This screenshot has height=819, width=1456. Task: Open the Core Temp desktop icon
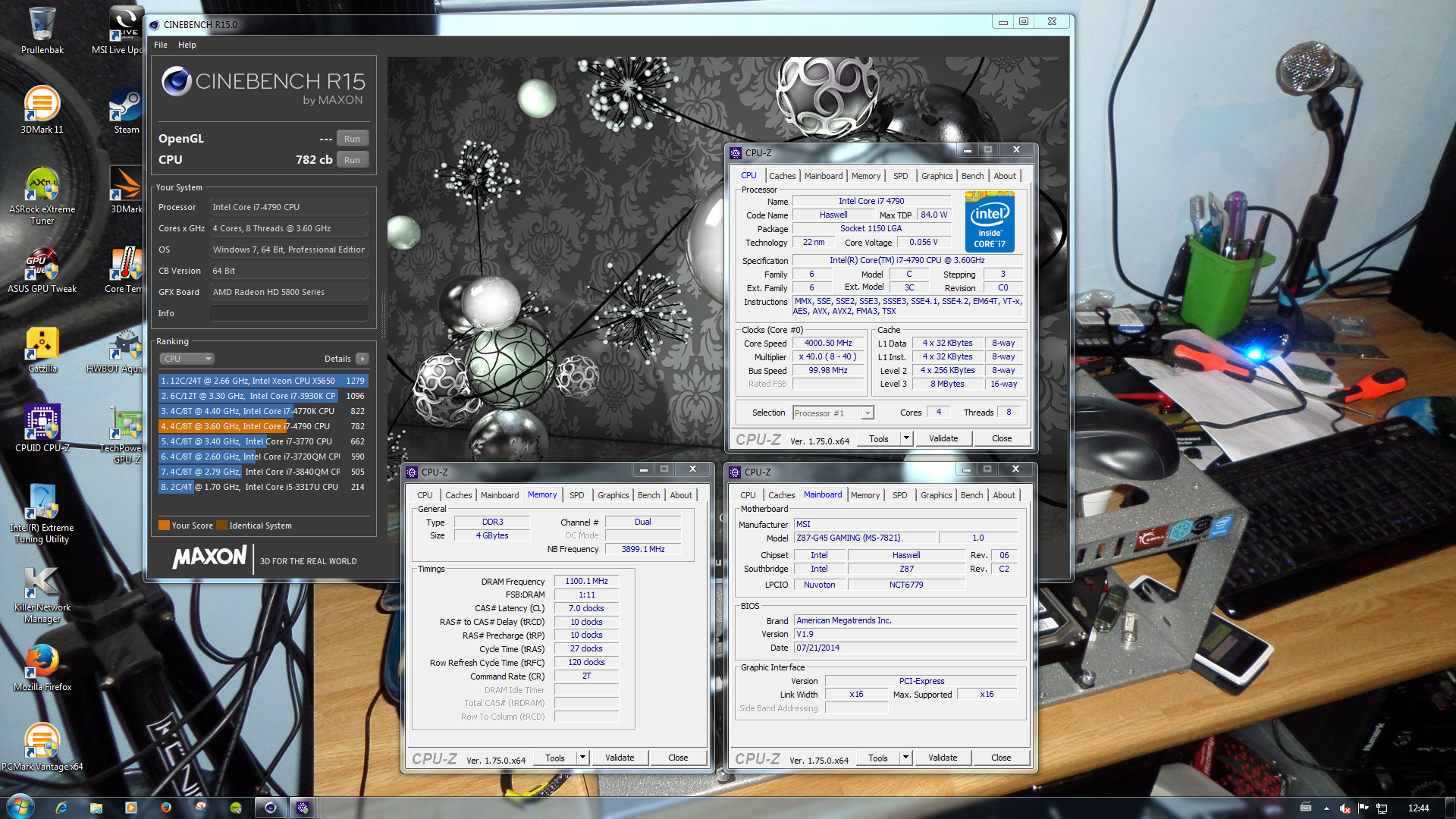point(124,270)
